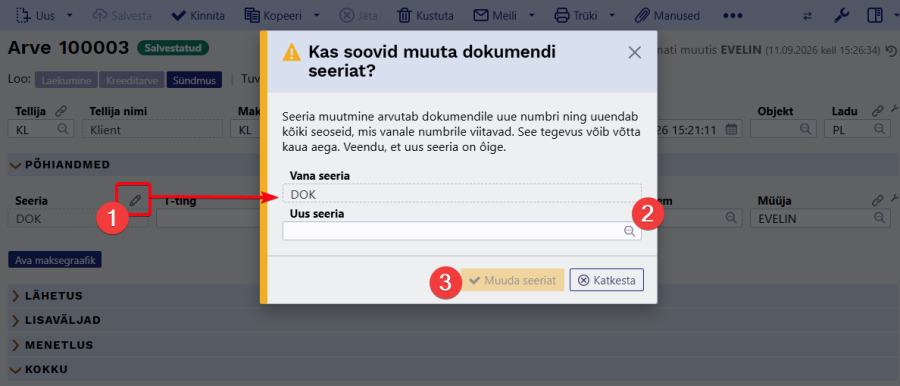Cancel the dialog with Katkesta
Screen dimensions: 900x386
click(607, 280)
